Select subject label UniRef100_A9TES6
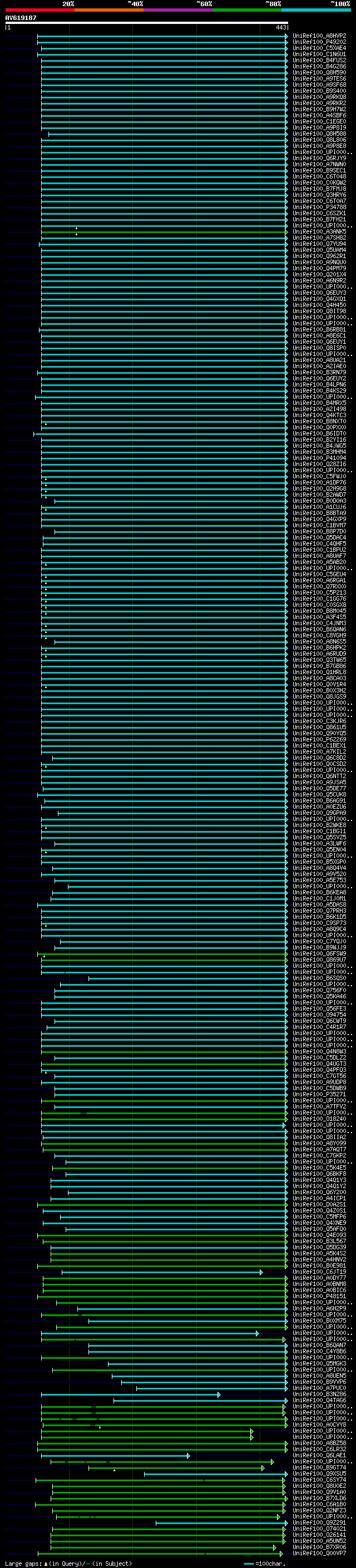Viewport: 356px width, 1568px height. pyautogui.click(x=319, y=78)
